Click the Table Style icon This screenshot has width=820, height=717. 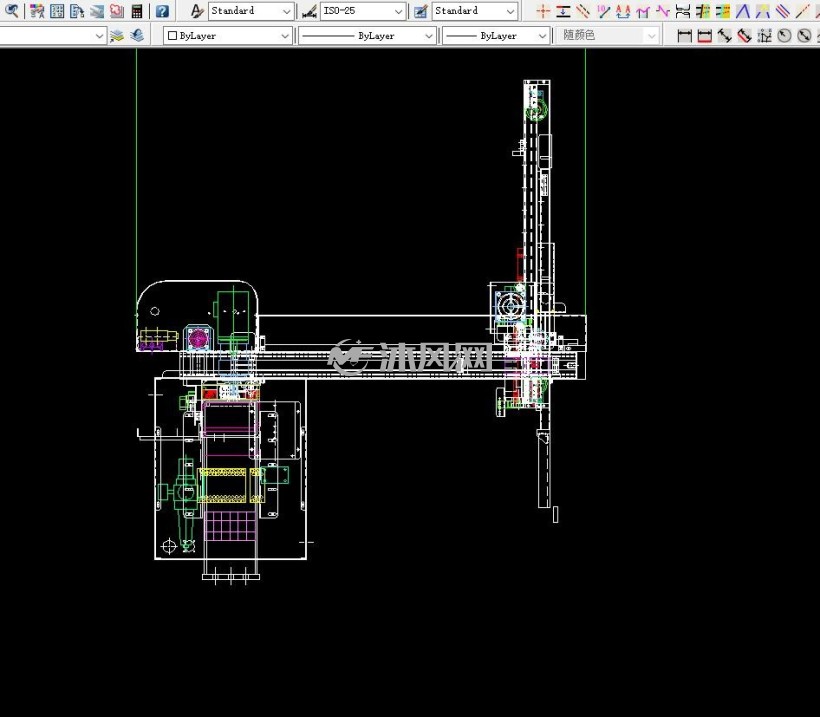pyautogui.click(x=421, y=11)
